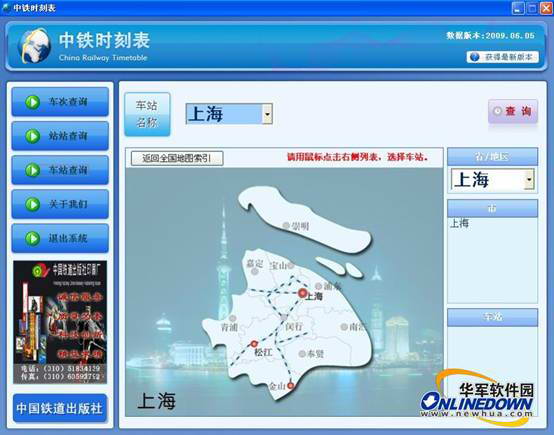Click the printing house advertisement image
The width and height of the screenshot is (554, 435).
(60, 322)
